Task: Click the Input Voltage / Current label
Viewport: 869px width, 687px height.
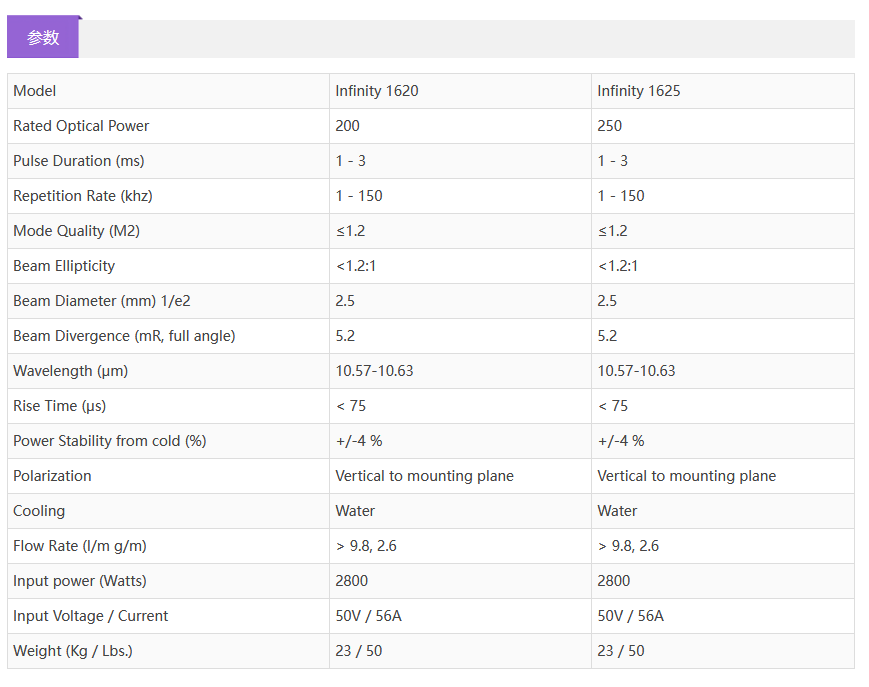Action: tap(90, 616)
